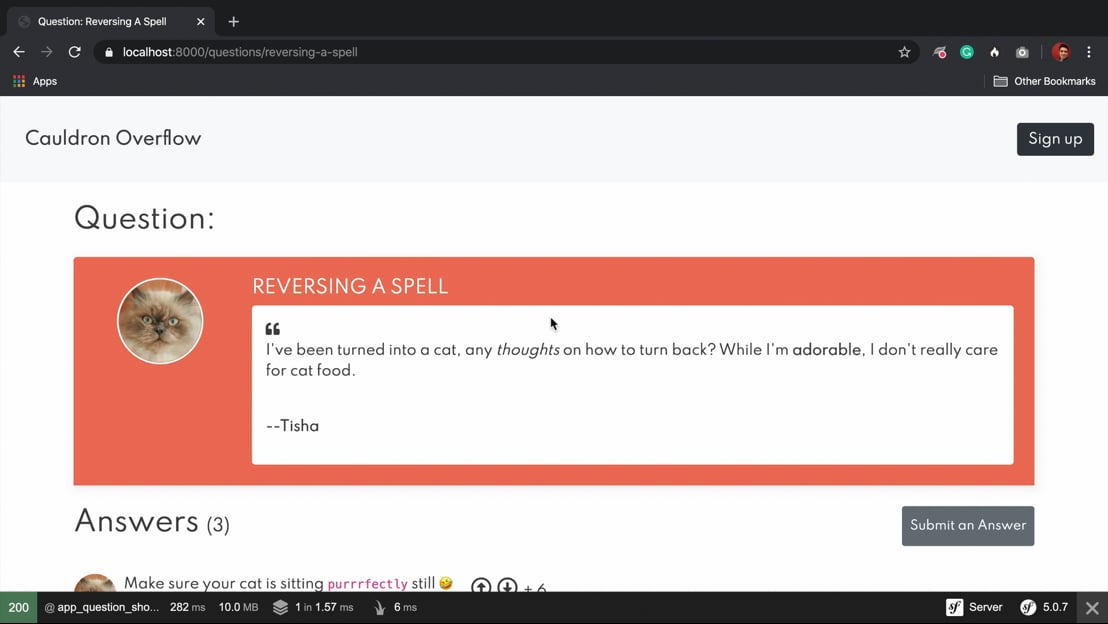The image size is (1108, 624).
Task: Downvote the purrrfectly answer with the down arrow
Action: pyautogui.click(x=507, y=586)
